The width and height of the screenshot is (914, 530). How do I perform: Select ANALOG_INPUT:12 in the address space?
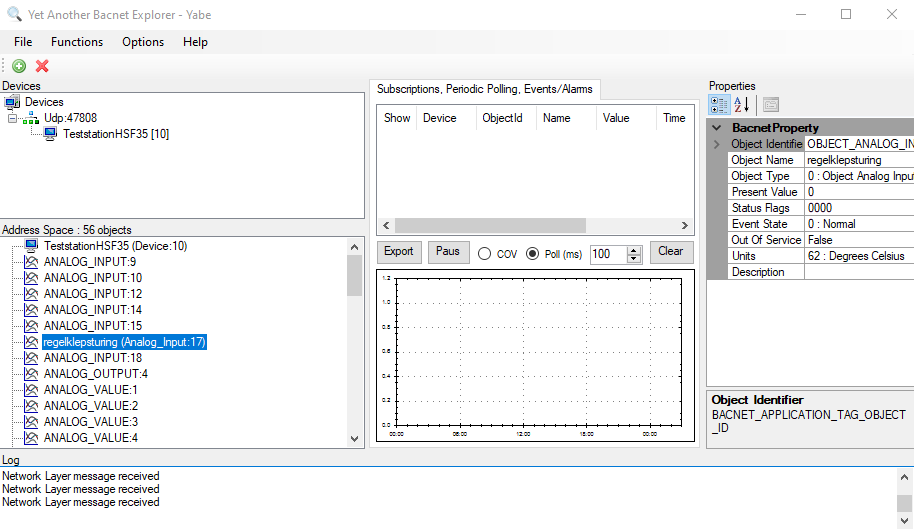click(x=93, y=294)
